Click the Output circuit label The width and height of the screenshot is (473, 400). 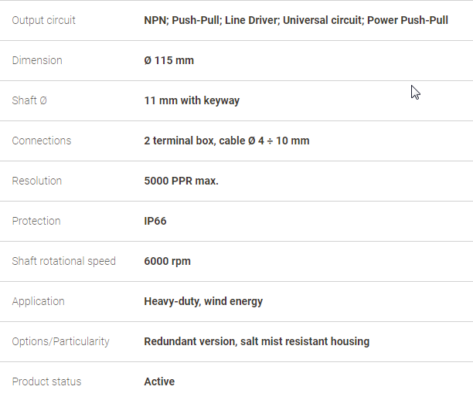44,20
